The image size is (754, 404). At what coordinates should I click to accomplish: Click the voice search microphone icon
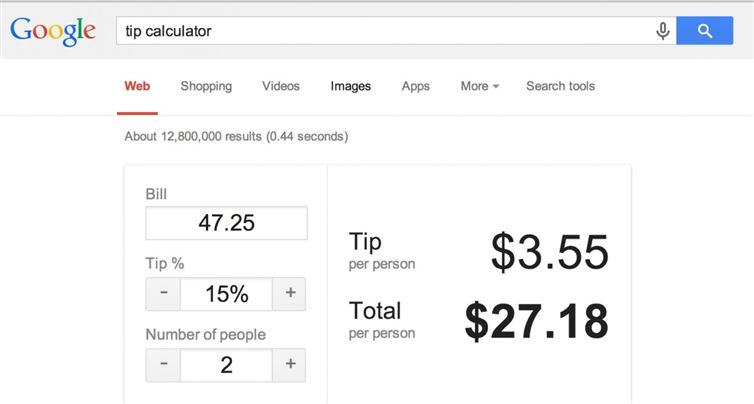[x=662, y=31]
